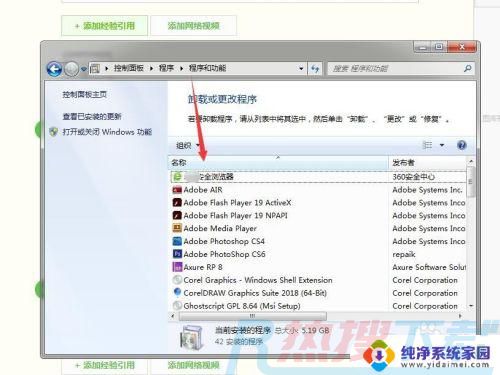Select Adobe Flash Player 19 NPAPI
This screenshot has height=375, width=500.
tap(235, 215)
